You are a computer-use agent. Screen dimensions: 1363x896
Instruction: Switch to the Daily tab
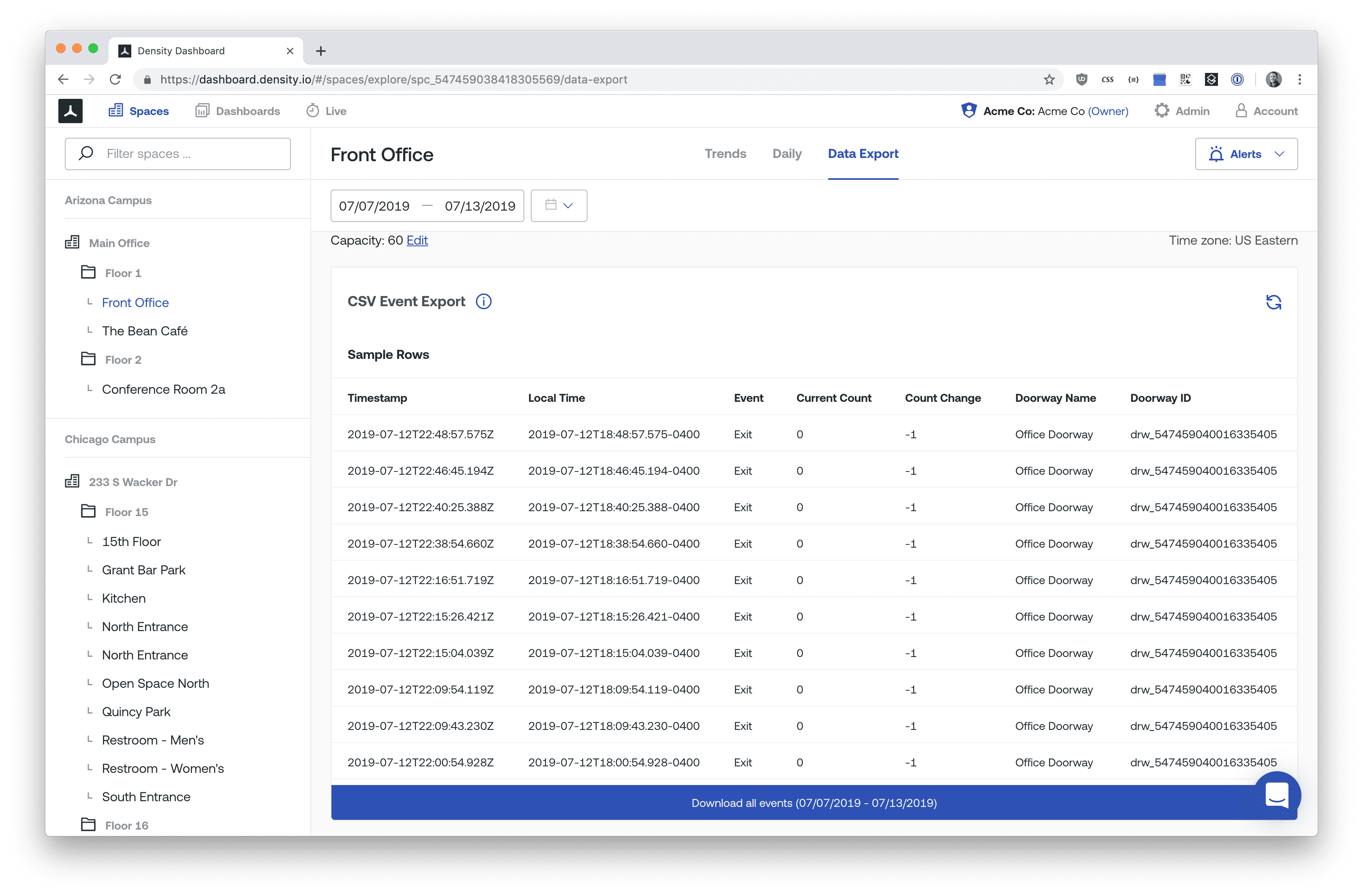pos(787,154)
